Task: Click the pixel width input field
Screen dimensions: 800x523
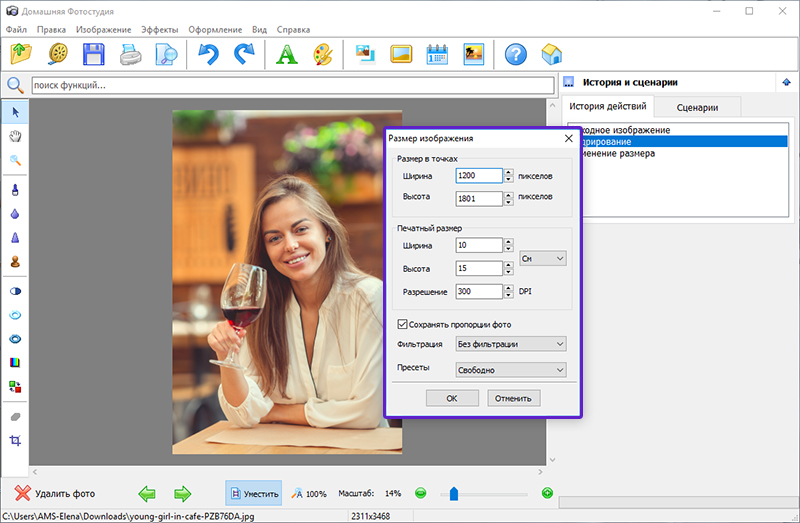Action: click(x=479, y=176)
